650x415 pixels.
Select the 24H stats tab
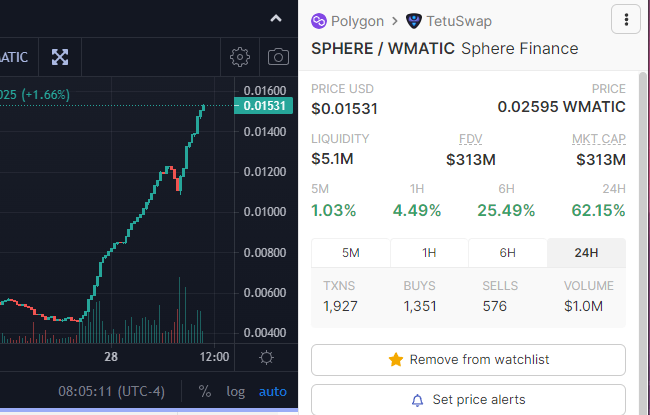tap(586, 252)
